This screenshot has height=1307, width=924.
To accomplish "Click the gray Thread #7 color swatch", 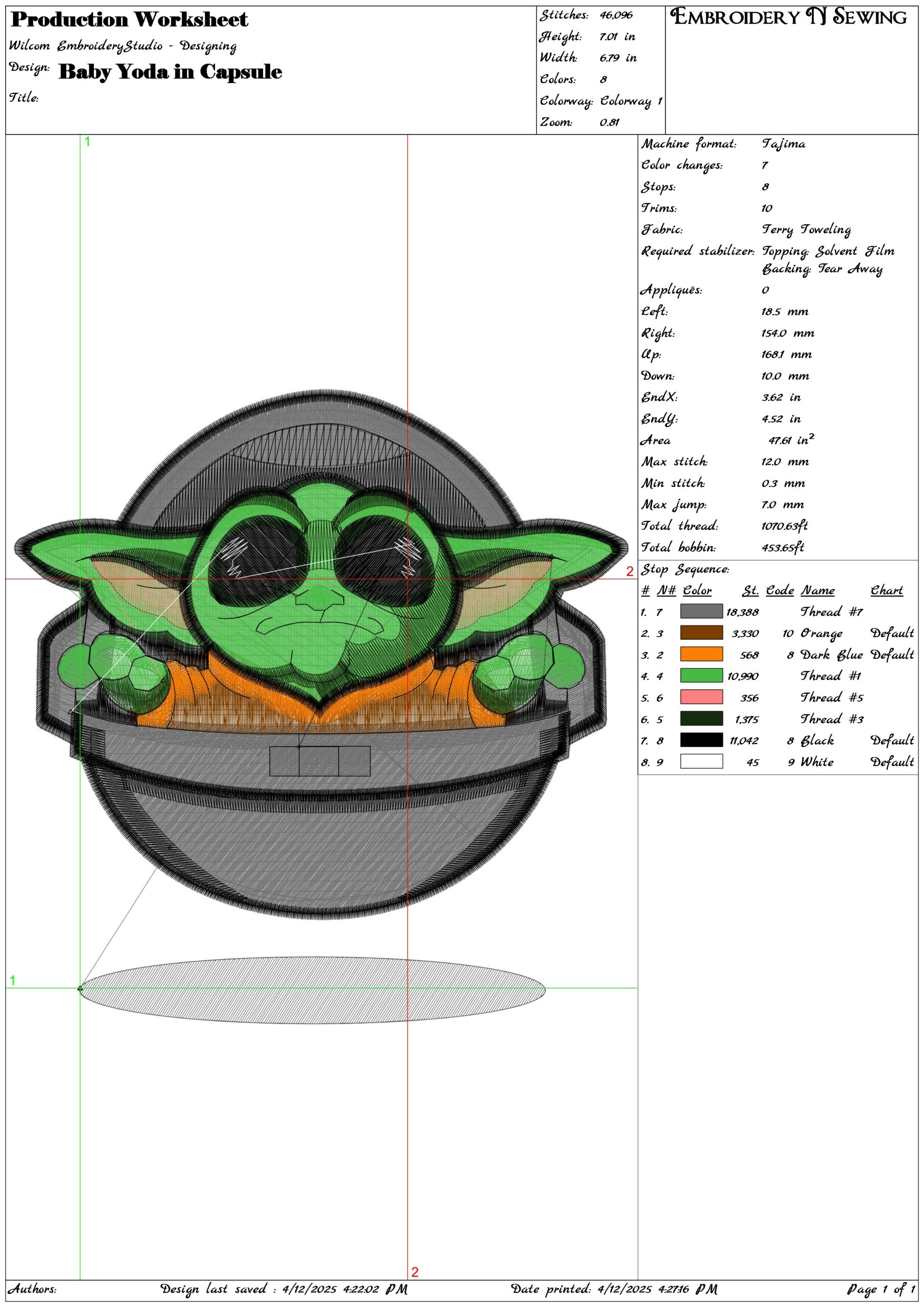I will click(x=701, y=611).
